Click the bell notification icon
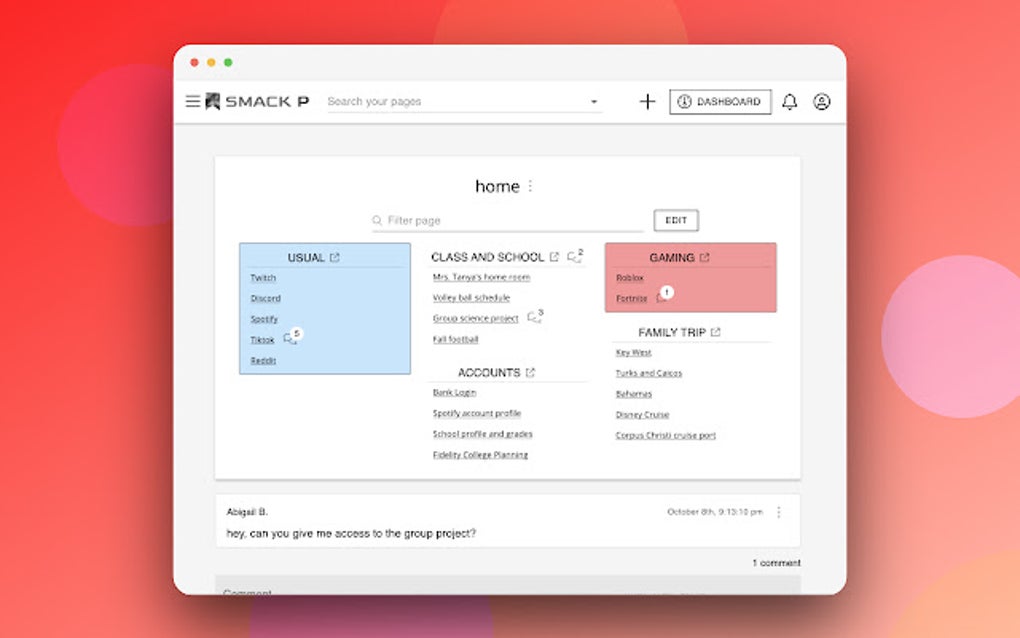1020x638 pixels. (789, 101)
